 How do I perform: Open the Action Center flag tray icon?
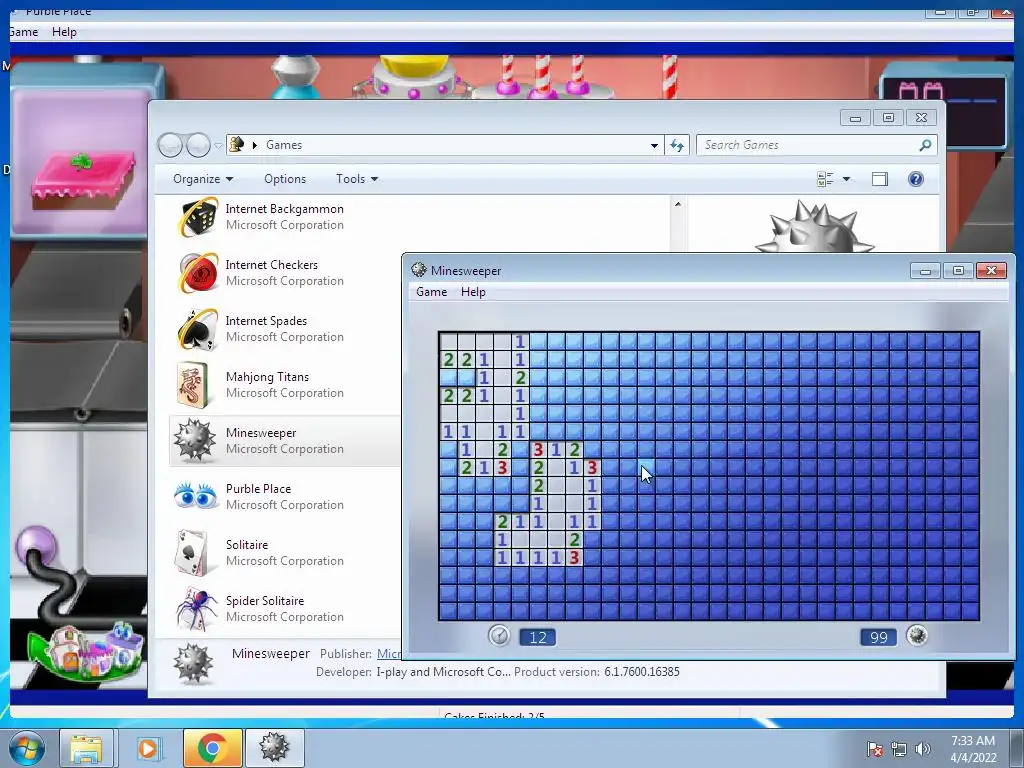[875, 749]
